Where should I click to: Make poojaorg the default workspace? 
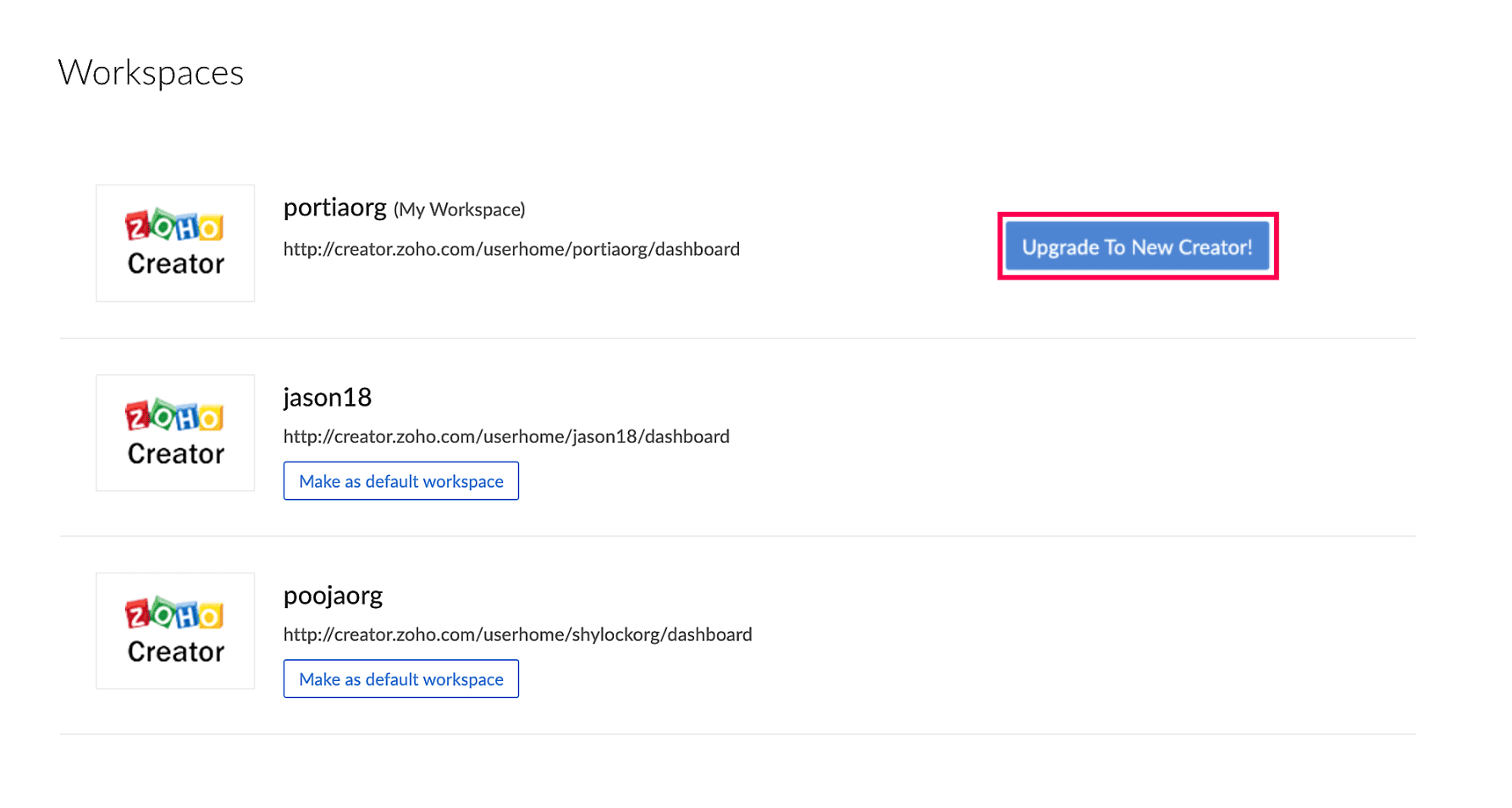(x=401, y=679)
